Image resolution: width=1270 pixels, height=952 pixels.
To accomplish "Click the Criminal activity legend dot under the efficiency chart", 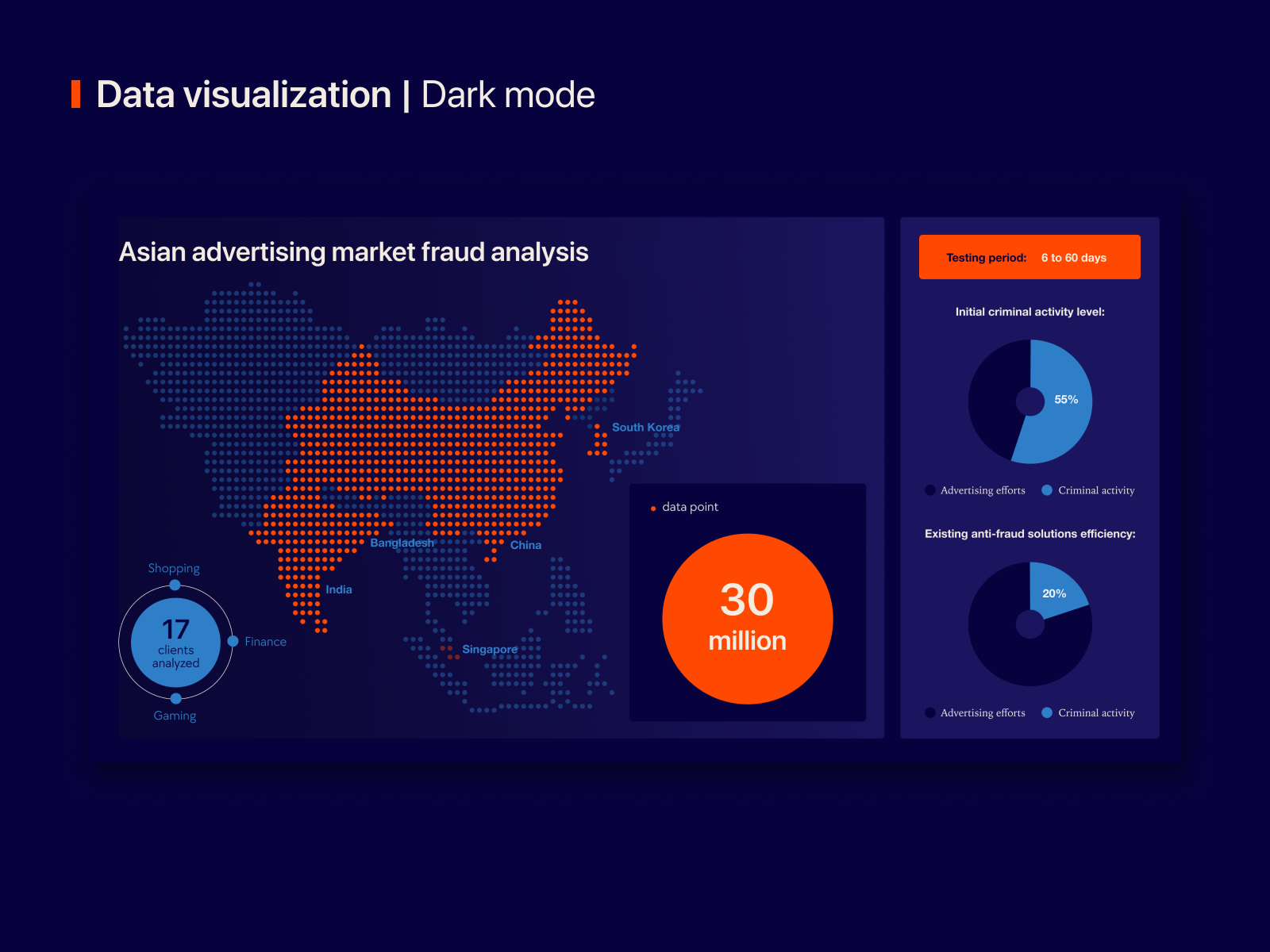I will (1047, 712).
